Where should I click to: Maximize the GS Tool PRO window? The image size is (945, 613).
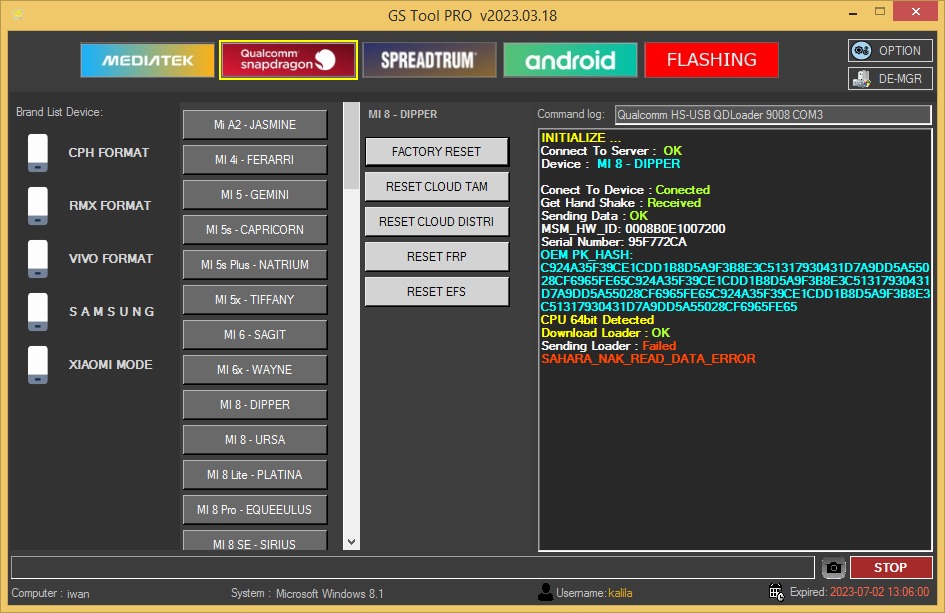point(880,12)
